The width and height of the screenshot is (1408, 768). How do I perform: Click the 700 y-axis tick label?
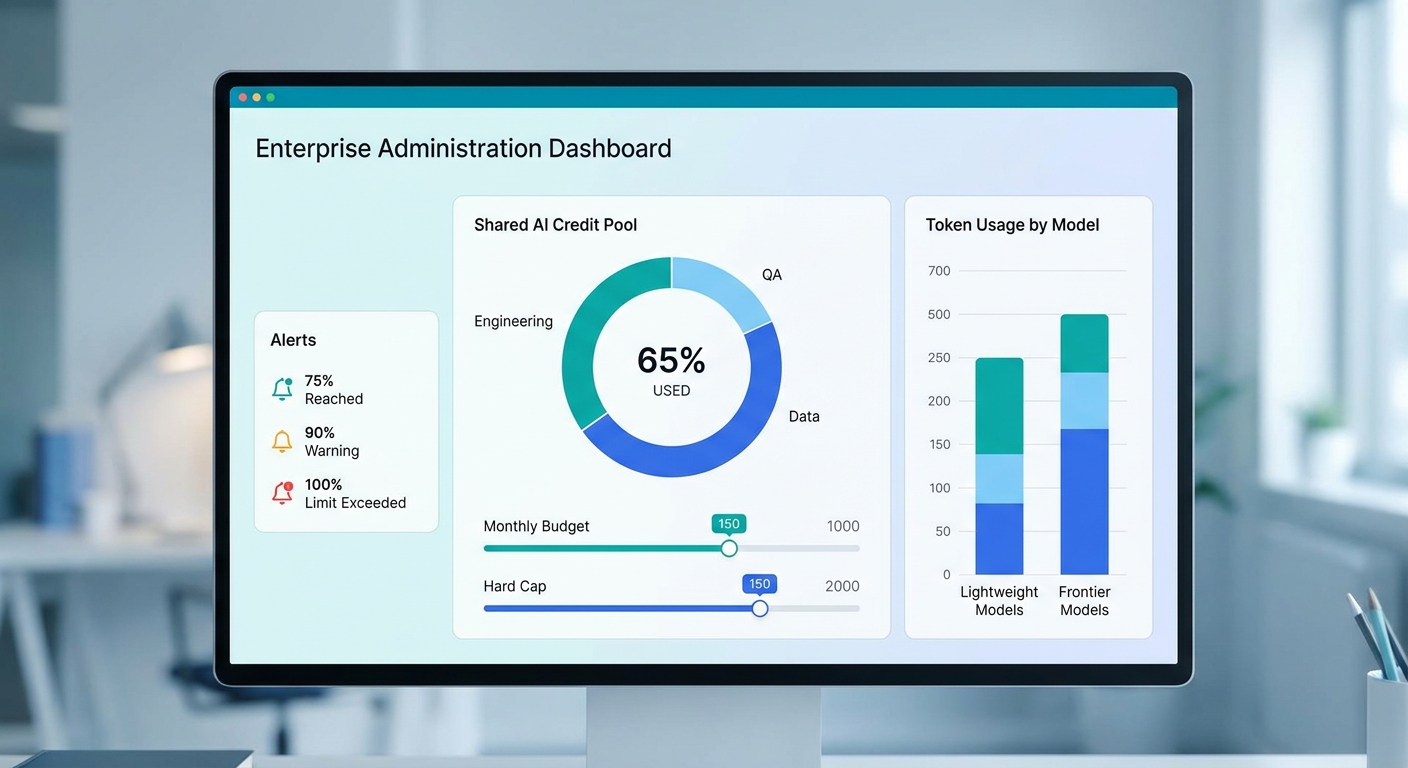(x=939, y=271)
